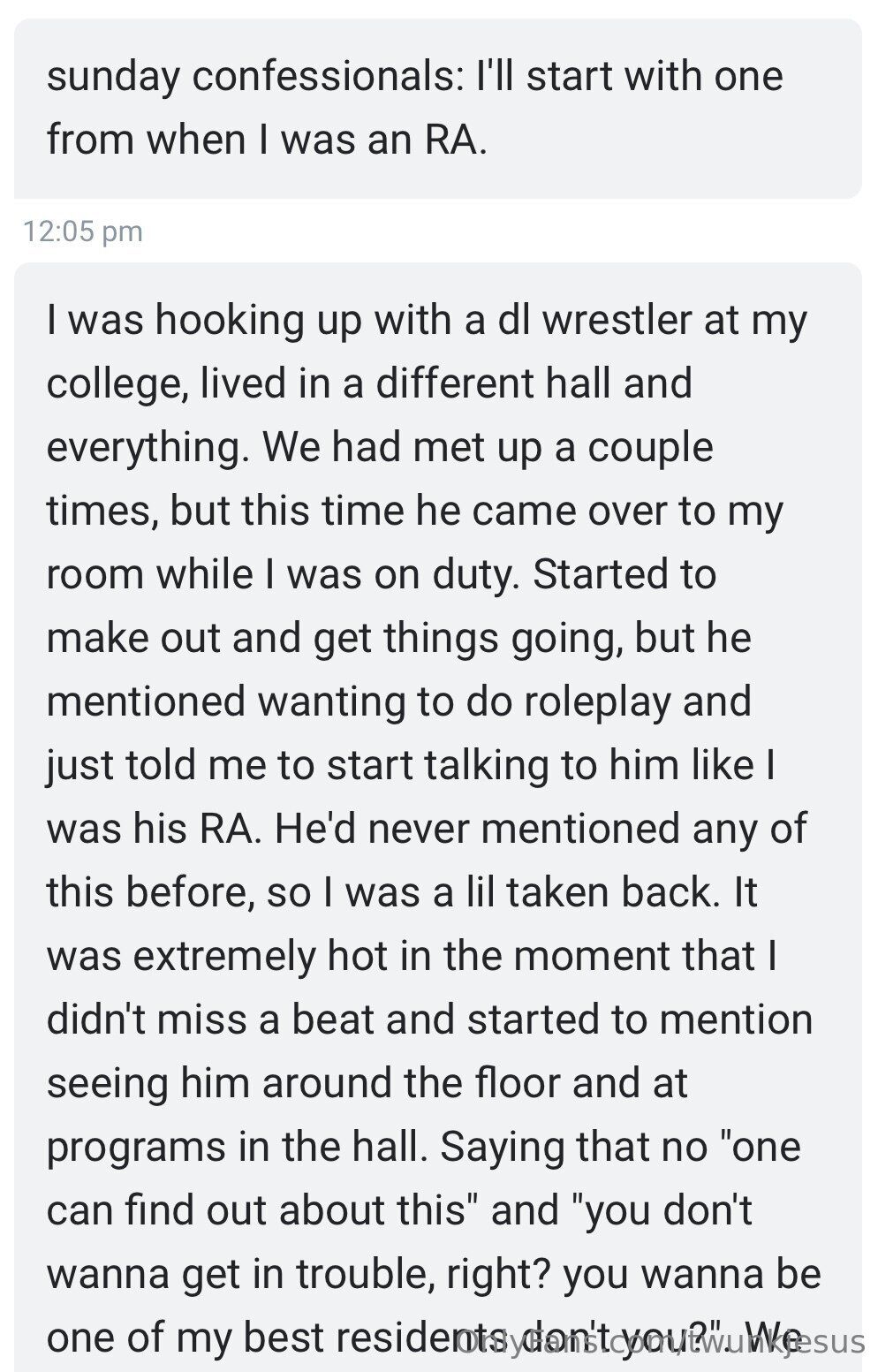The height and width of the screenshot is (1372, 878).
Task: Click the OnlyFans watermark link
Action: pyautogui.click(x=660, y=1343)
